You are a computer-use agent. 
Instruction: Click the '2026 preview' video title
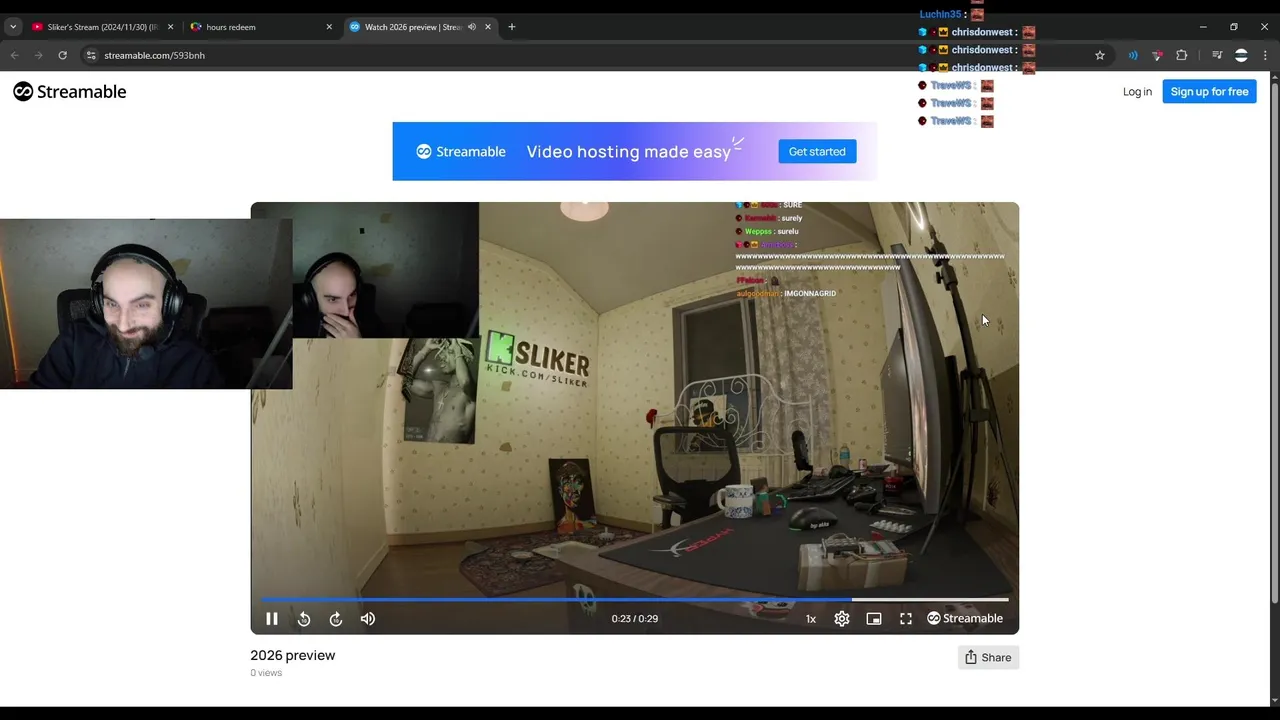[293, 655]
